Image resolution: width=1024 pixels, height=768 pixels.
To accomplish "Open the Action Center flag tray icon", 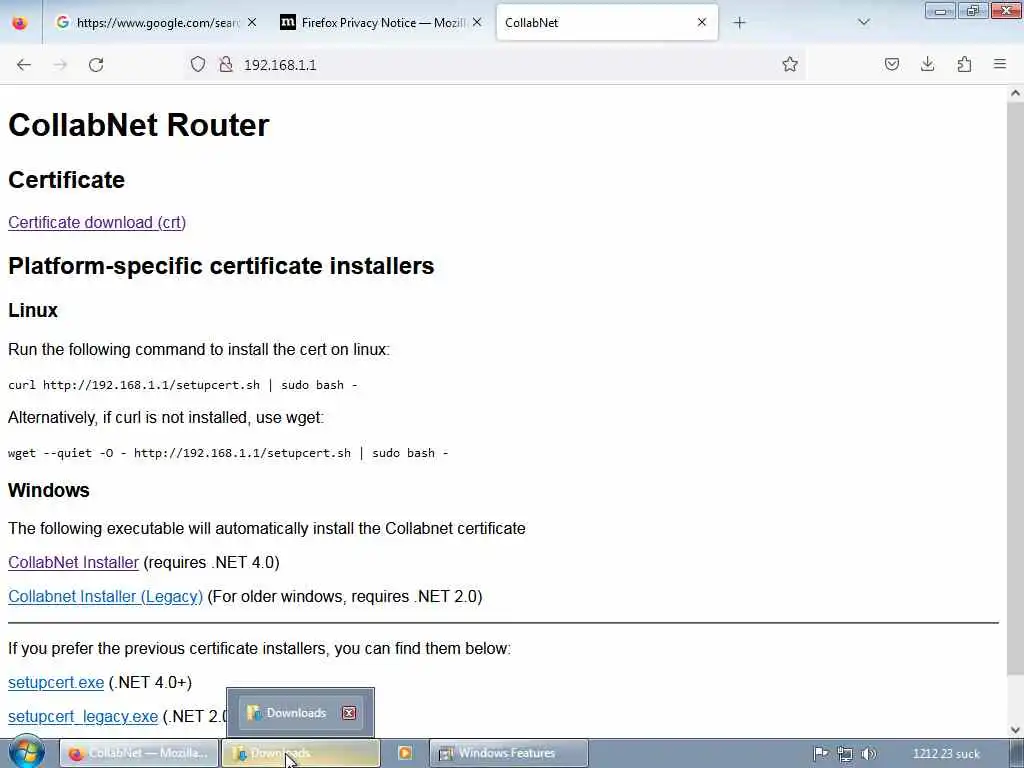I will tap(820, 754).
